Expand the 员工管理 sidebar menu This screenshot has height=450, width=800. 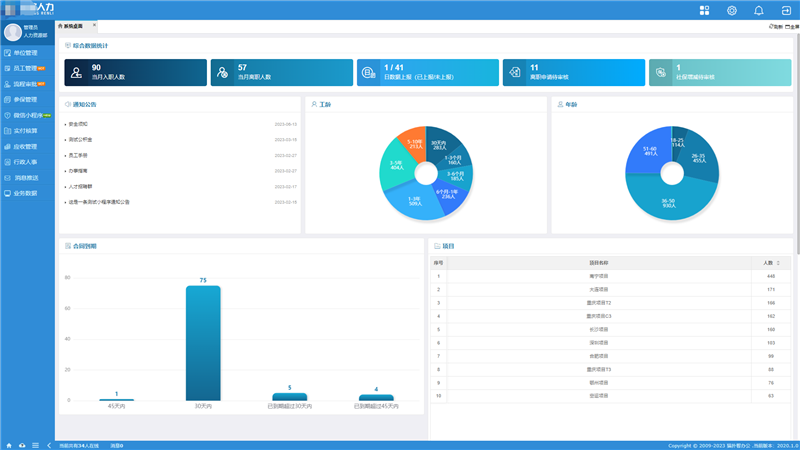tap(27, 68)
